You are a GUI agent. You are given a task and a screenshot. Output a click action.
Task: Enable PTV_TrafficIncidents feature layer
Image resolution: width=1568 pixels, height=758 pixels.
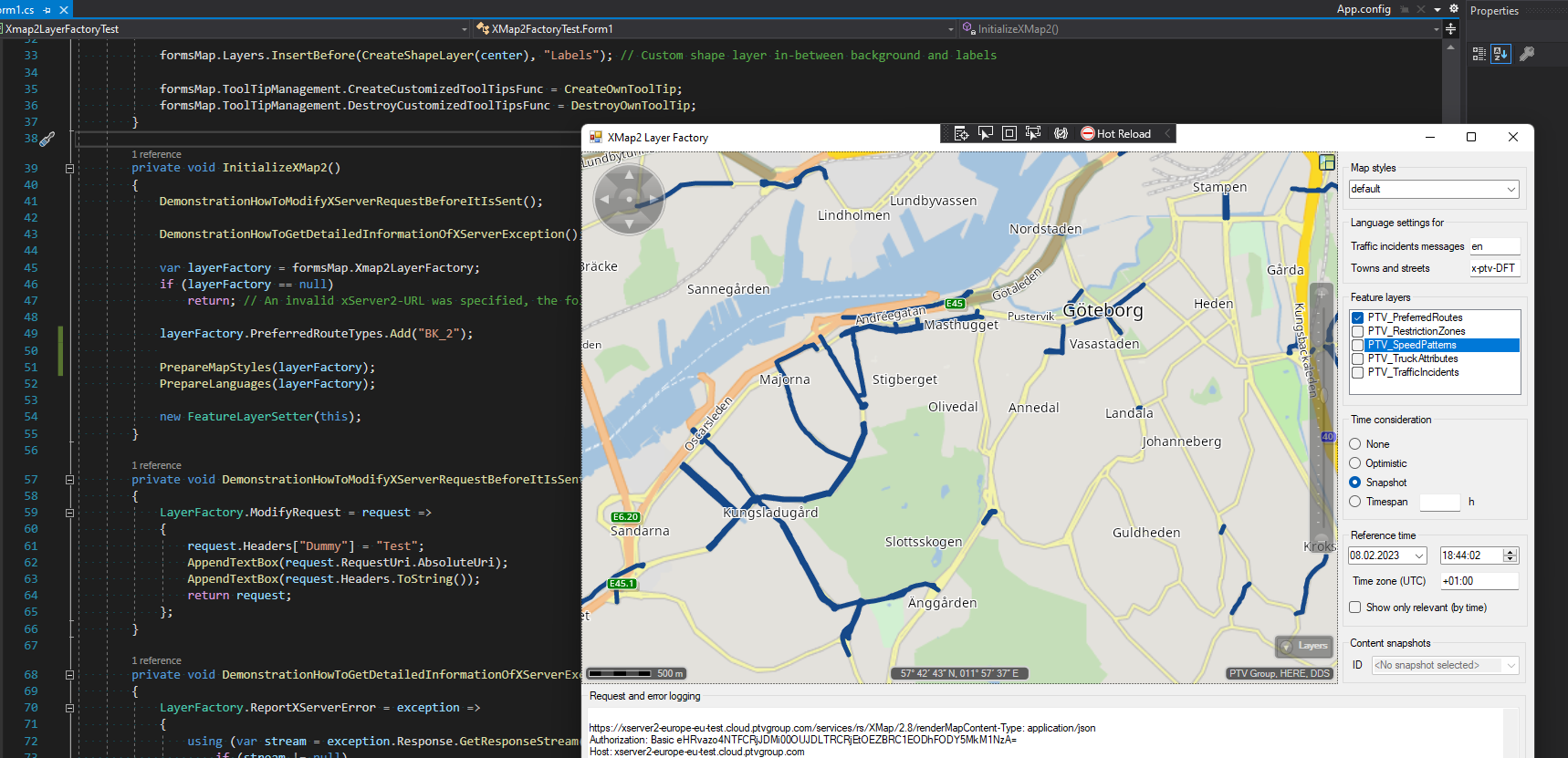1357,372
